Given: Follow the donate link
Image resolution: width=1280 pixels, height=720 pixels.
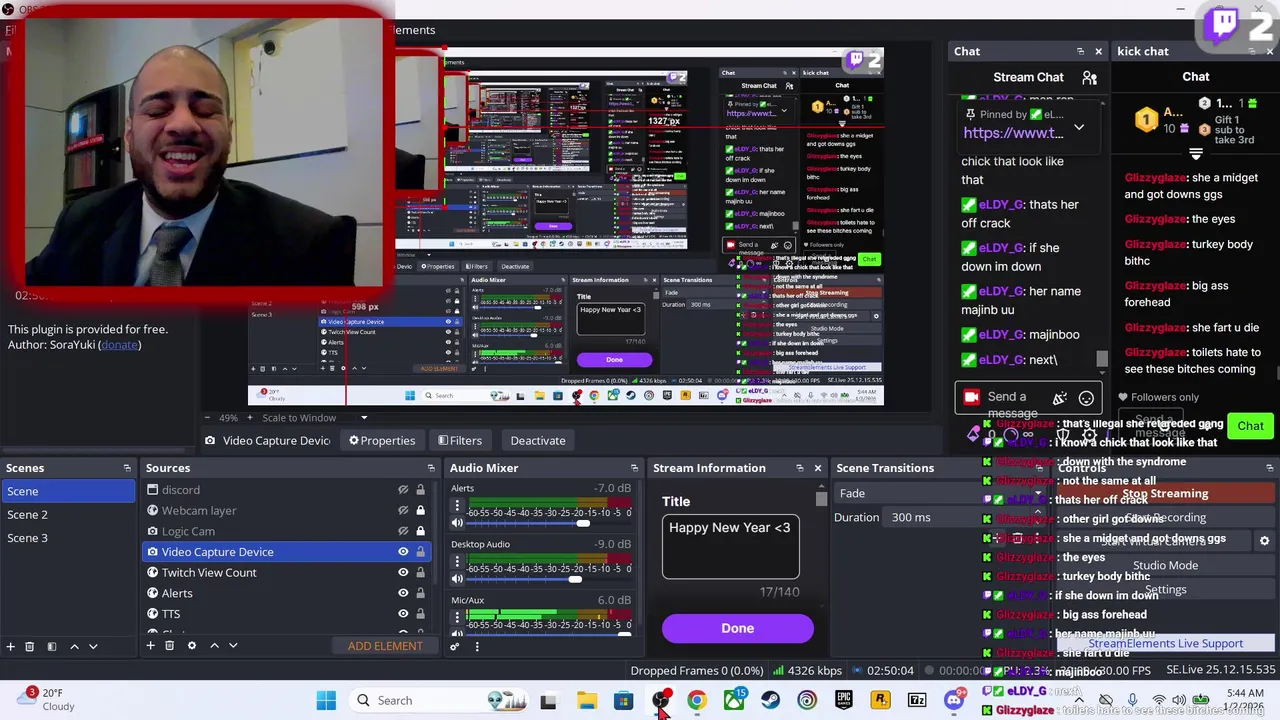Looking at the screenshot, I should coord(120,345).
